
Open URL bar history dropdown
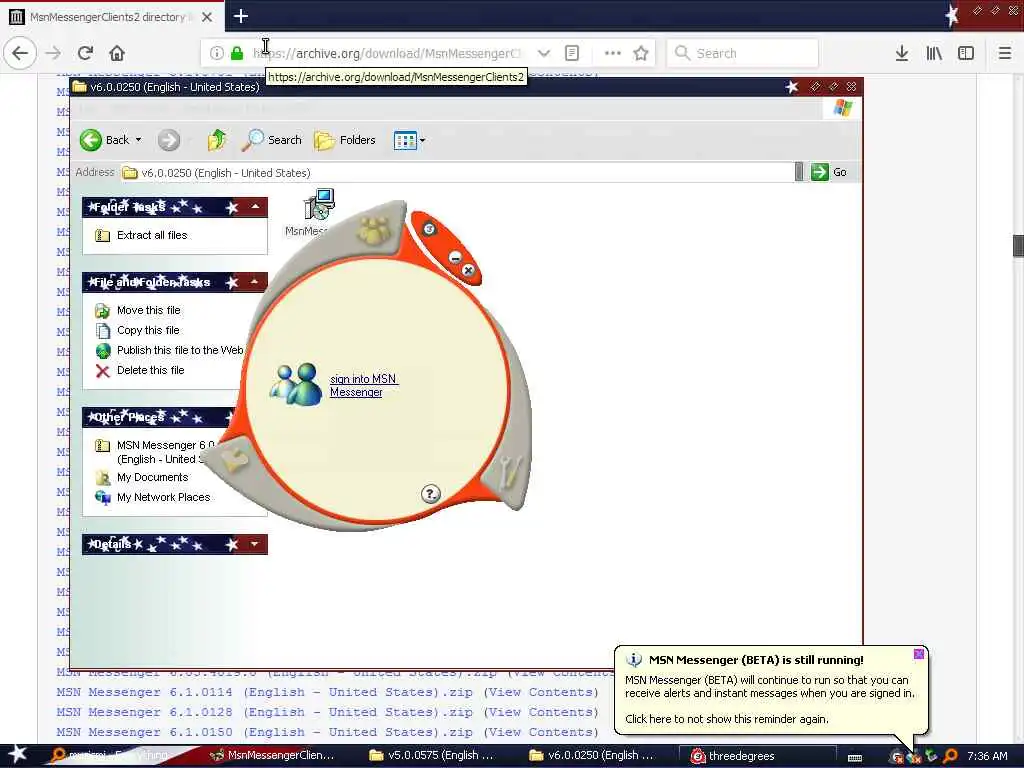543,53
